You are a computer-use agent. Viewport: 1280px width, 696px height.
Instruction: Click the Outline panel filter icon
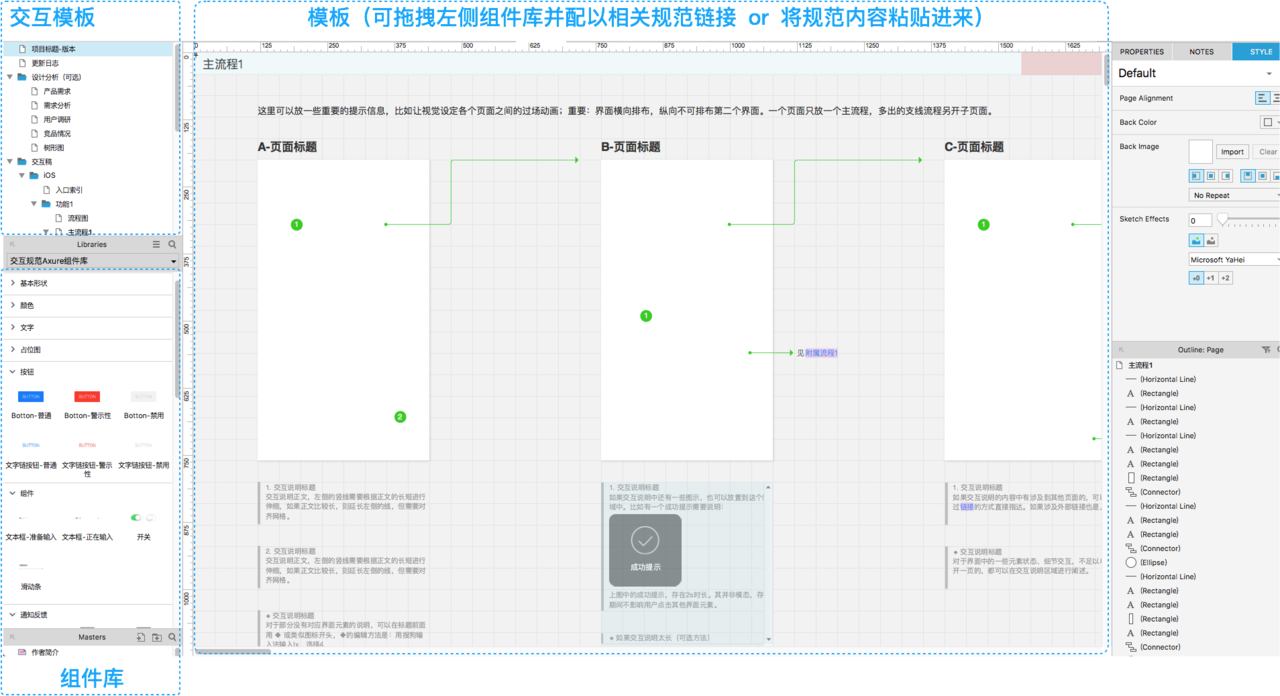point(1266,350)
